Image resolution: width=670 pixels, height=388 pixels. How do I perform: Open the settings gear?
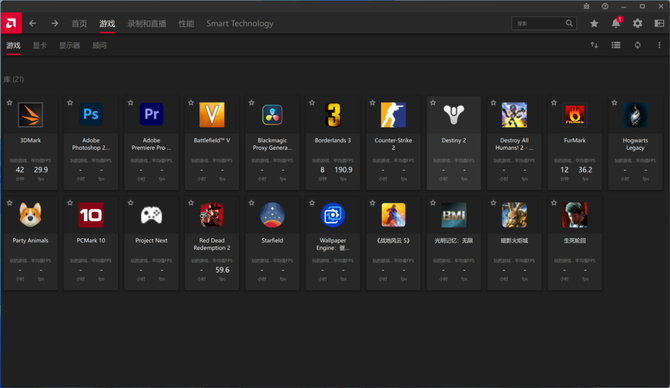638,24
